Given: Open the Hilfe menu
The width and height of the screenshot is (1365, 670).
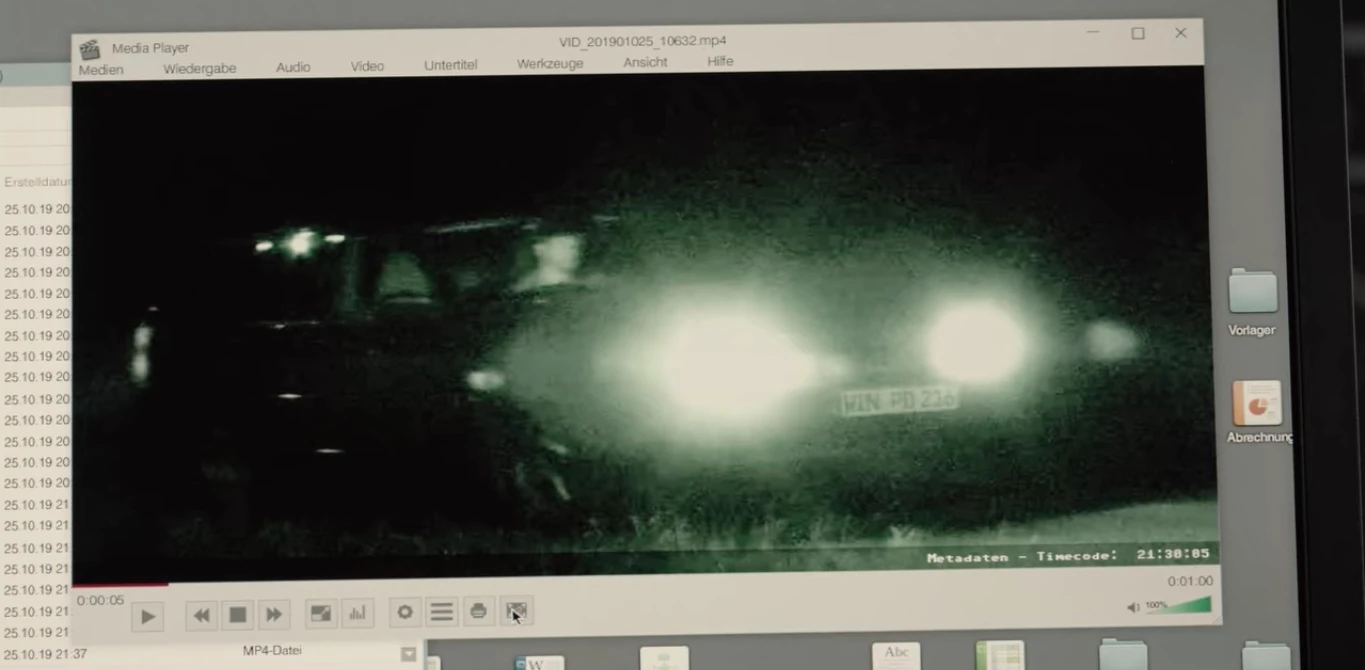Looking at the screenshot, I should coord(720,61).
